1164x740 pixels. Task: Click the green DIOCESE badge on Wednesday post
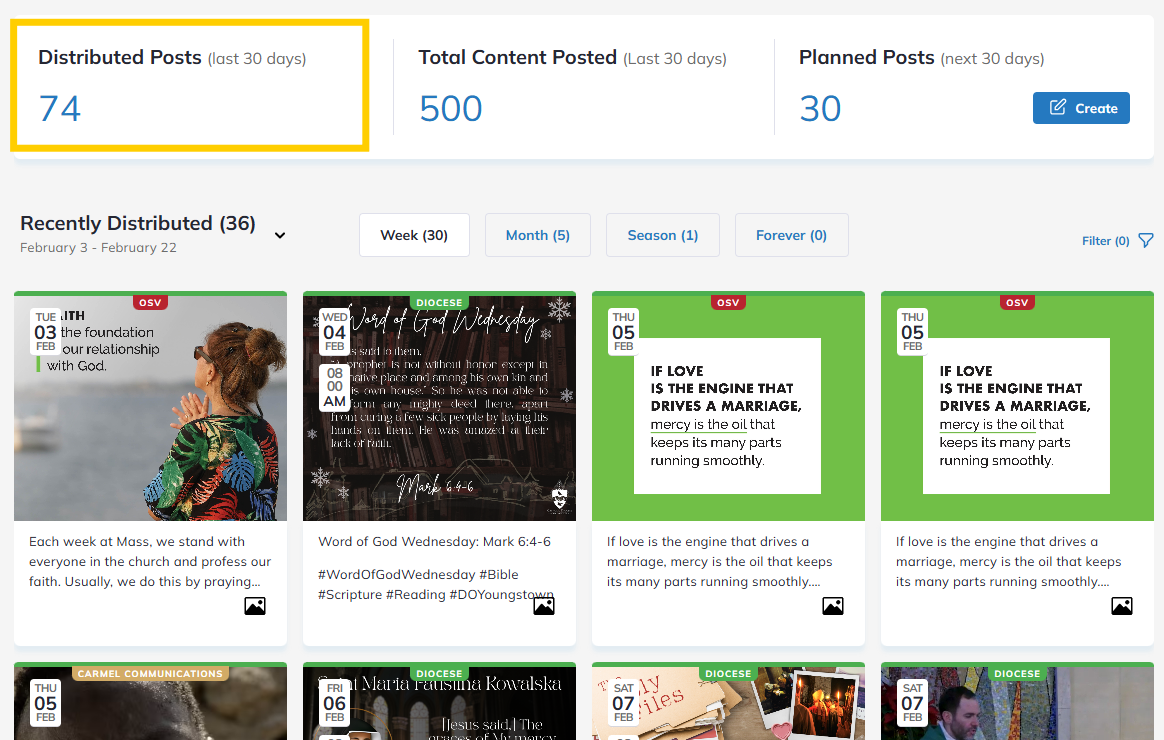coord(439,302)
